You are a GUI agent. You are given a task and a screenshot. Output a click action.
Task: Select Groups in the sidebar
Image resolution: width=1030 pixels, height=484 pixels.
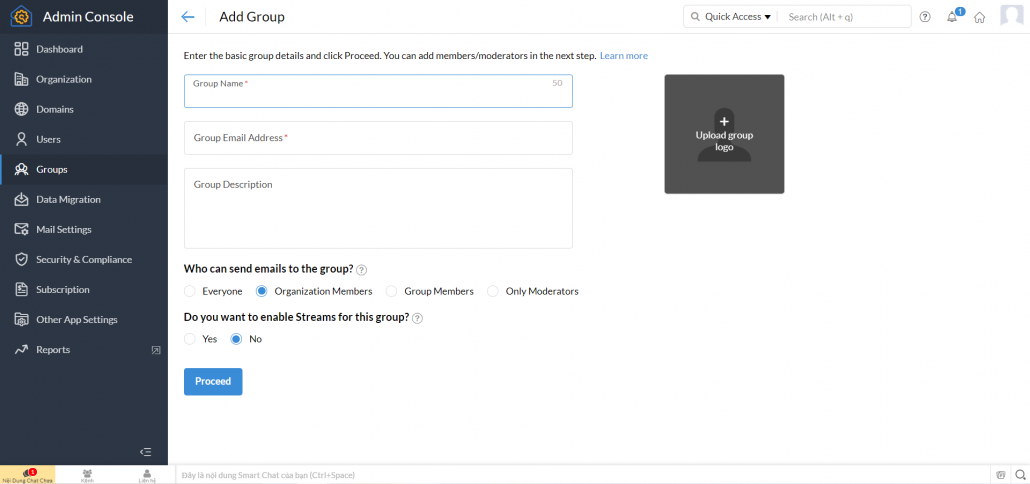[x=84, y=169]
